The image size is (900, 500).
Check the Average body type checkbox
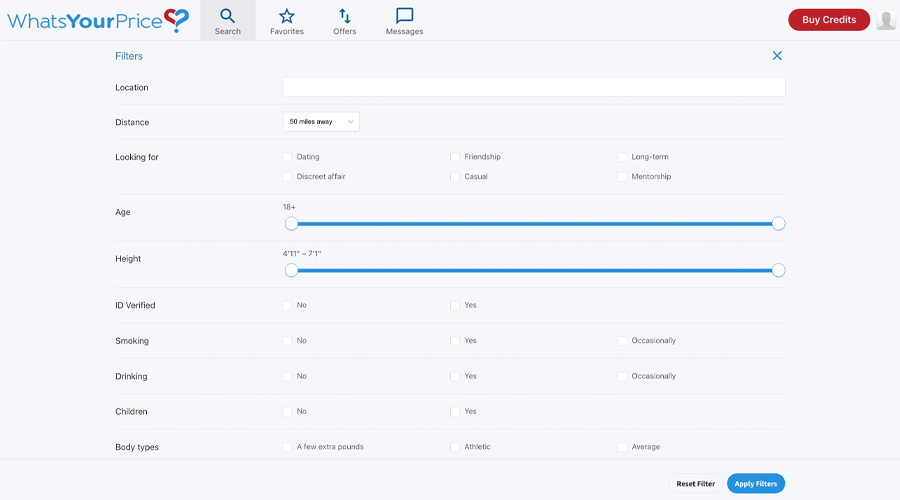click(x=622, y=447)
